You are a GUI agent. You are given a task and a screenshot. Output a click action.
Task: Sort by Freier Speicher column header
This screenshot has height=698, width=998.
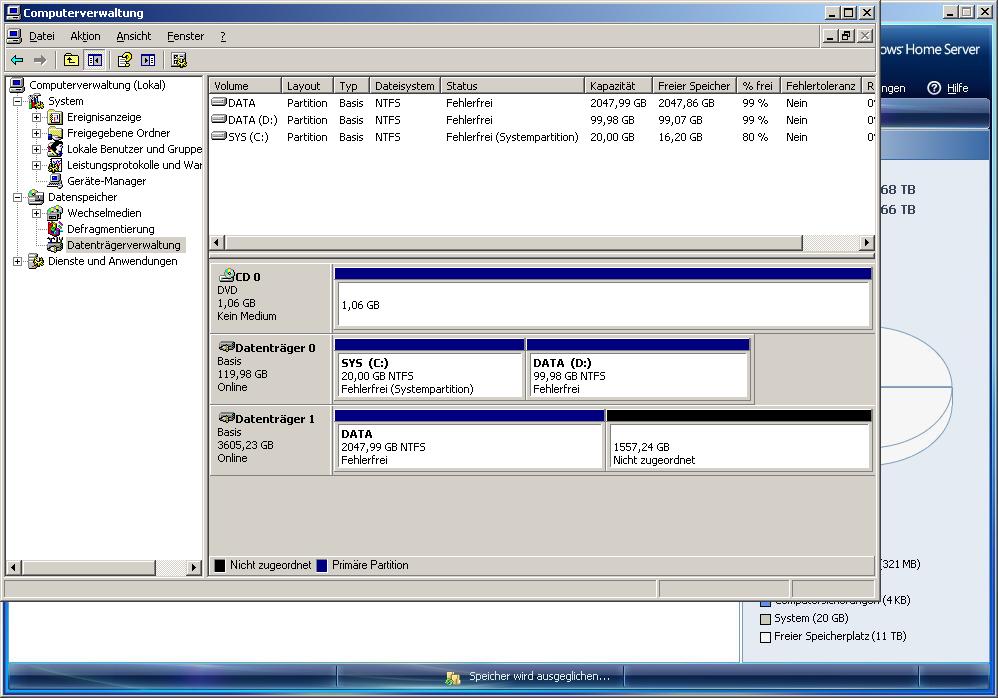(x=694, y=85)
